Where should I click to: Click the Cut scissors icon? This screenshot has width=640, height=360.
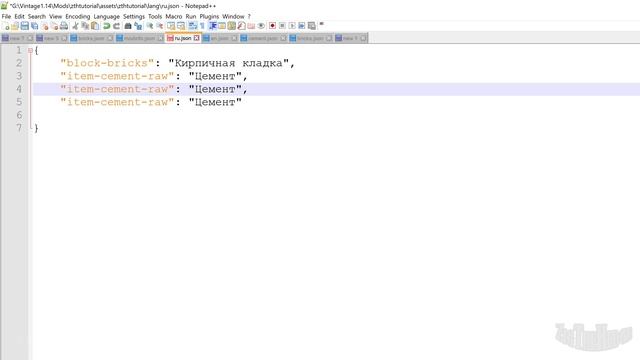[75, 26]
